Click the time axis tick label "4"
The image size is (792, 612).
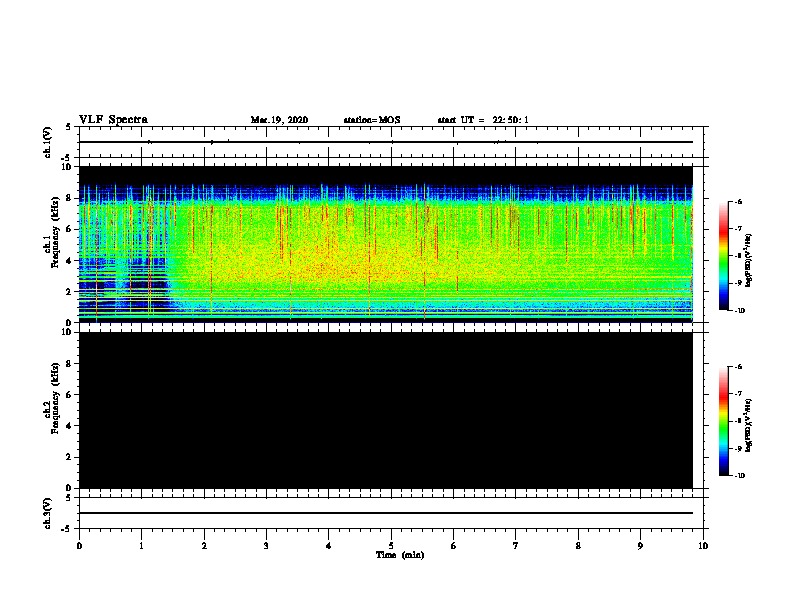coord(329,545)
